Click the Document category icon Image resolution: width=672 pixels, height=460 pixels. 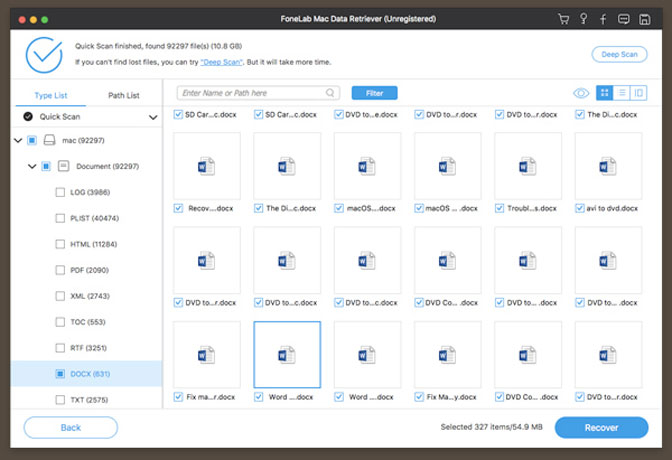click(63, 166)
